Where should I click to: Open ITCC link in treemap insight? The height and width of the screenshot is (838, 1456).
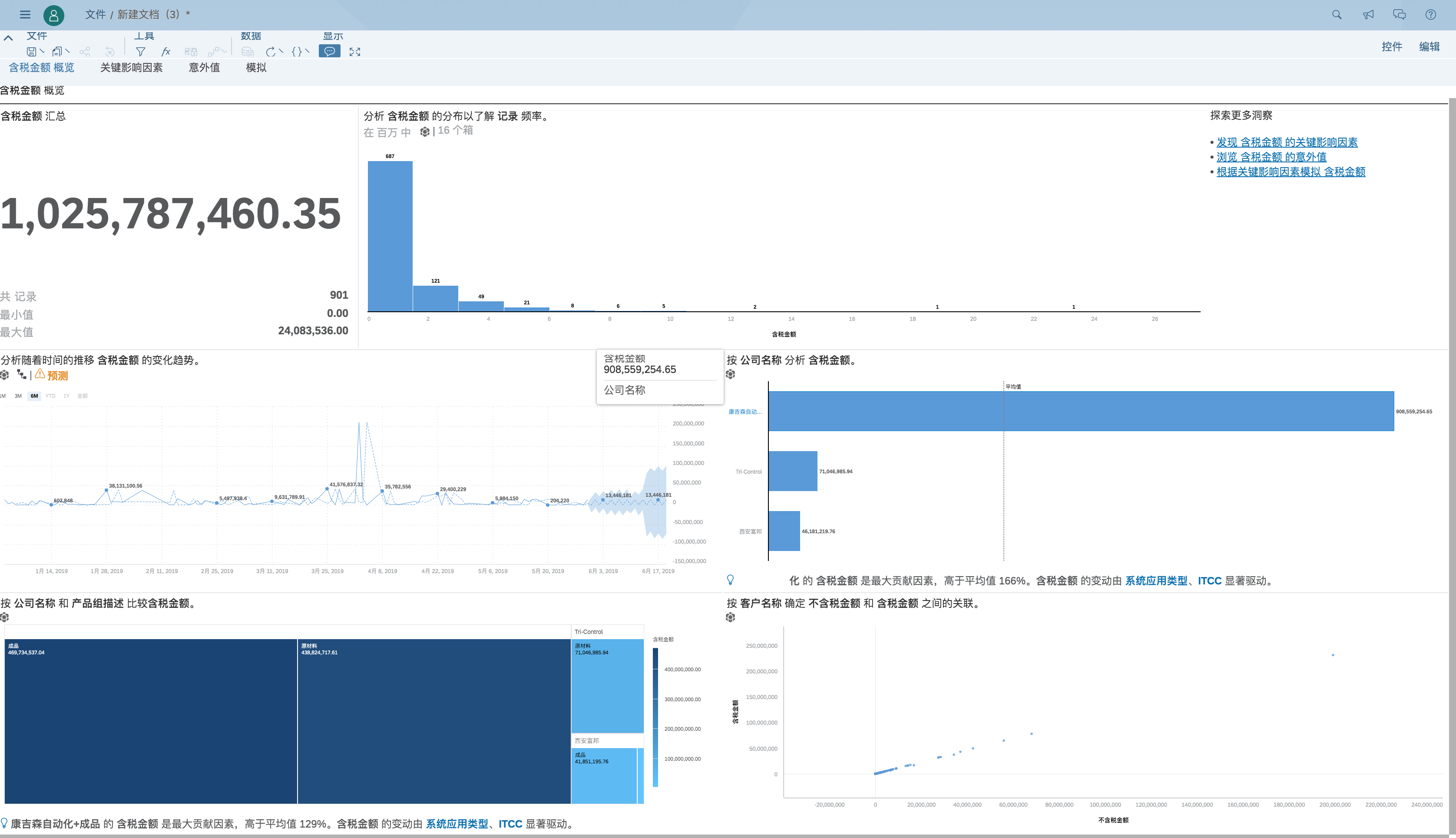point(510,824)
